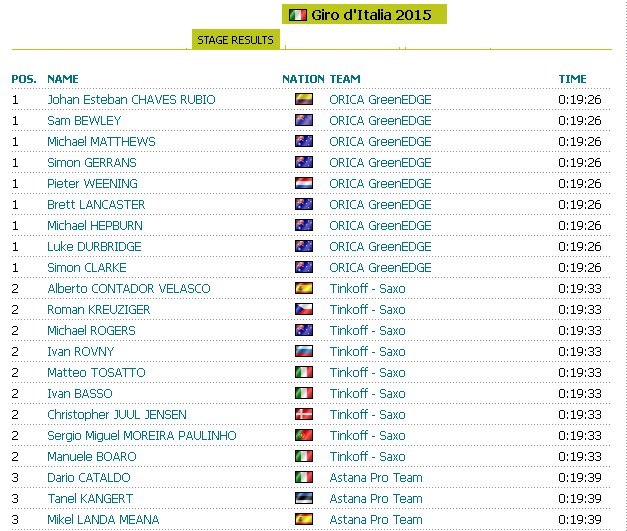Open rider Matteo TOSATTO profile
Viewport: 627px width, 531px height.
coord(96,372)
